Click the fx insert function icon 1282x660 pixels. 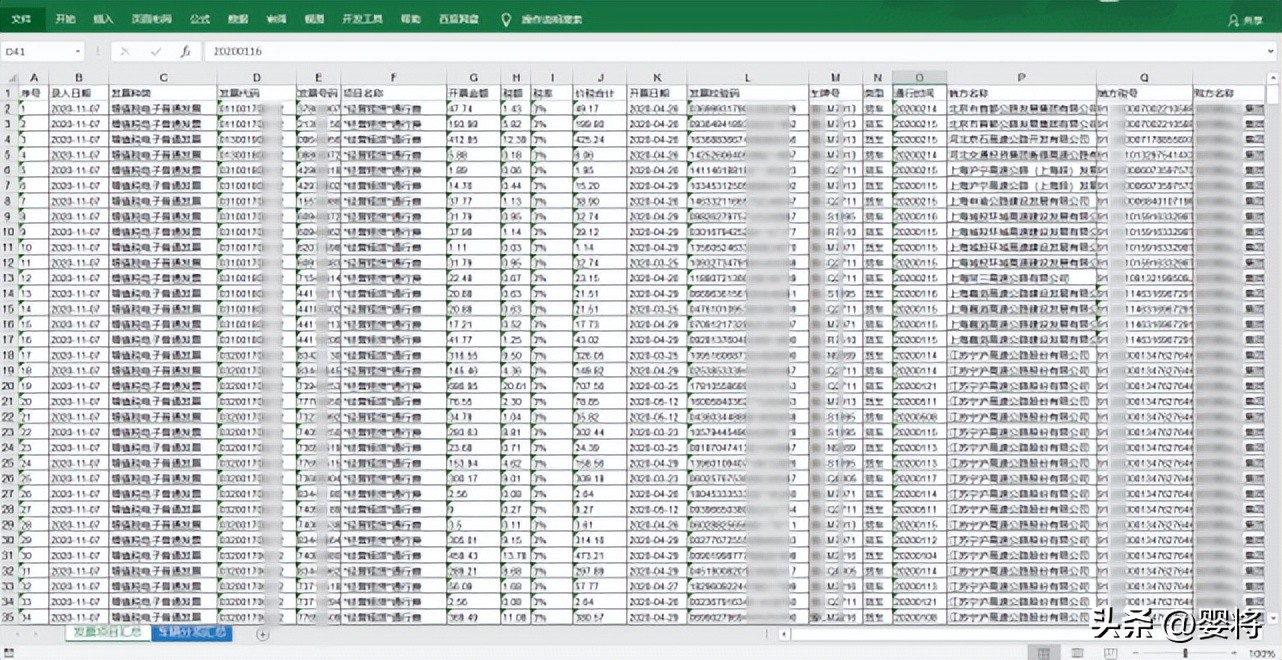[185, 51]
